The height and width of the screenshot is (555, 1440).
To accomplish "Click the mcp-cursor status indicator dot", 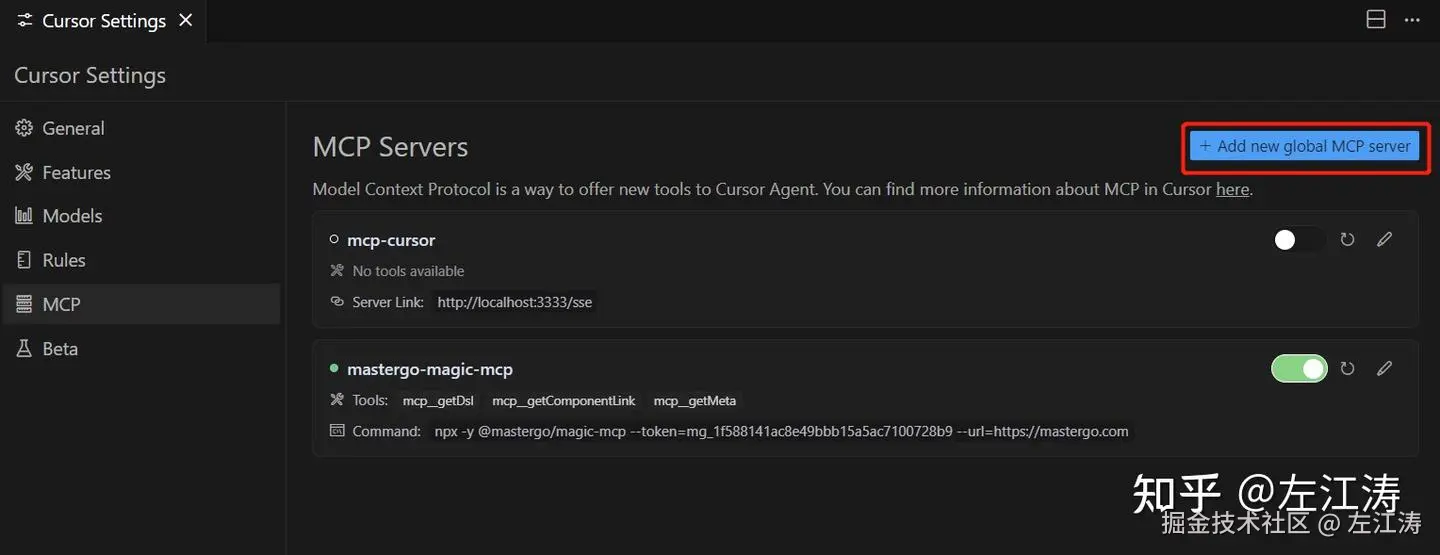I will point(335,240).
